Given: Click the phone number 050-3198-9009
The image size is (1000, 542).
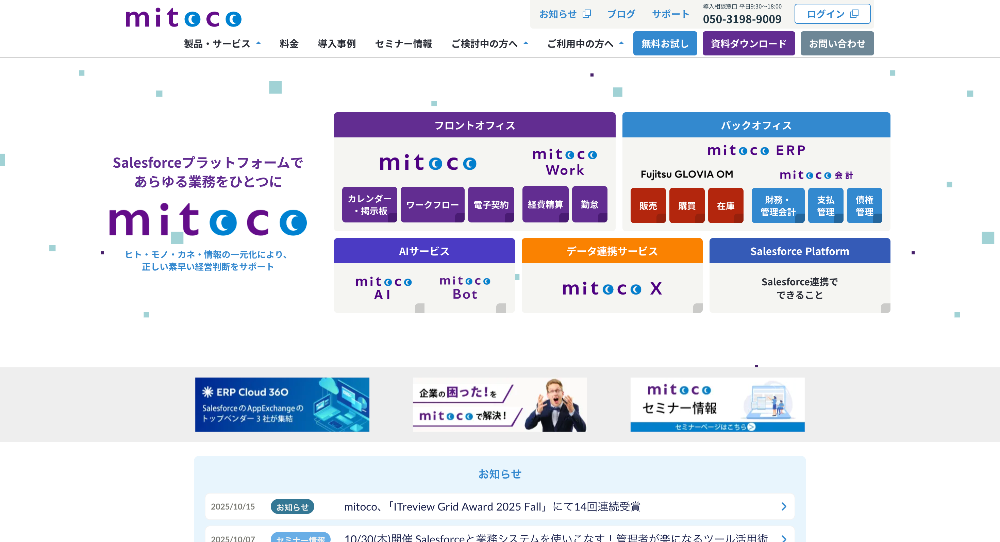Looking at the screenshot, I should pos(742,19).
